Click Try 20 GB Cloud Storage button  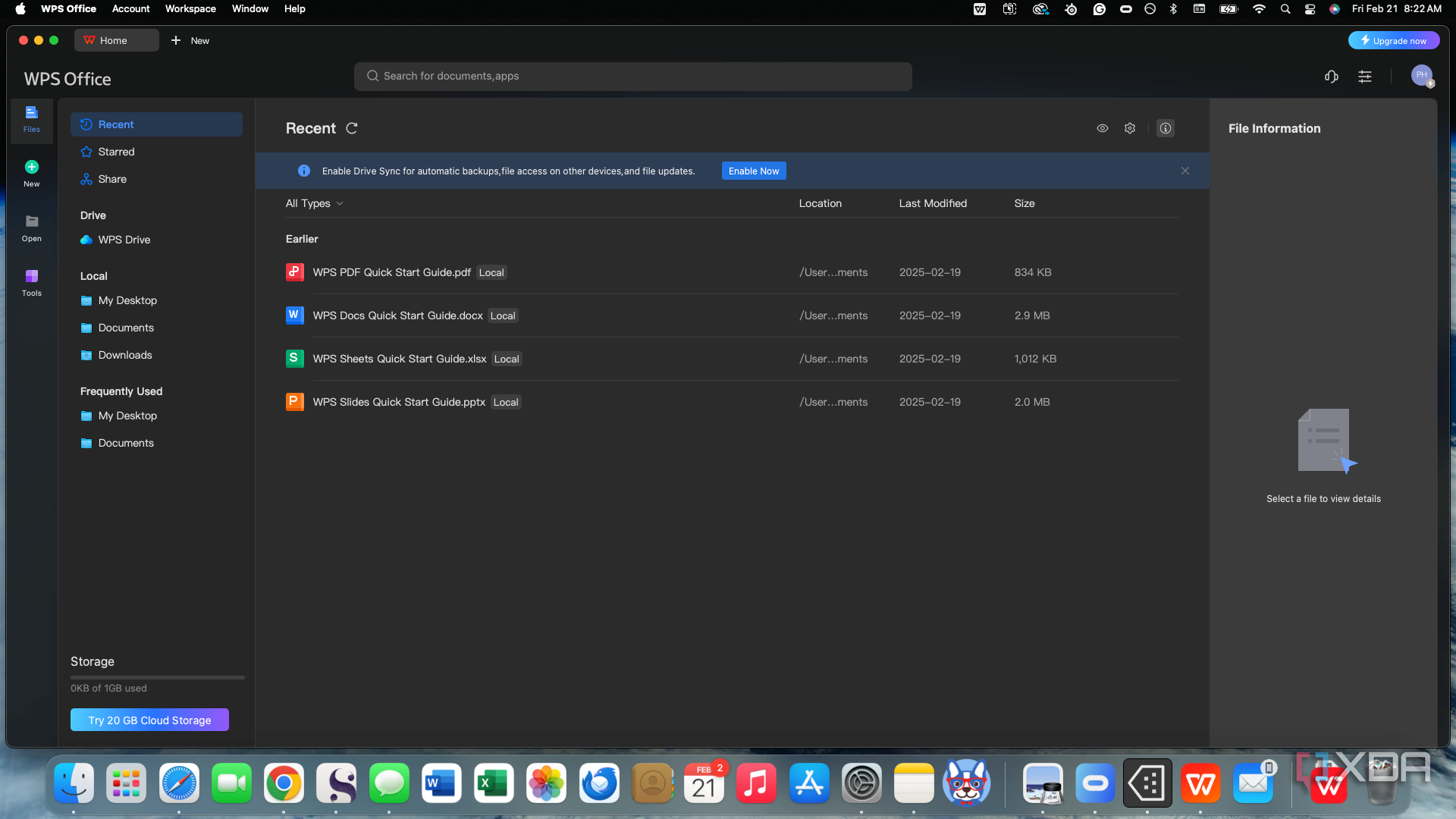[149, 720]
